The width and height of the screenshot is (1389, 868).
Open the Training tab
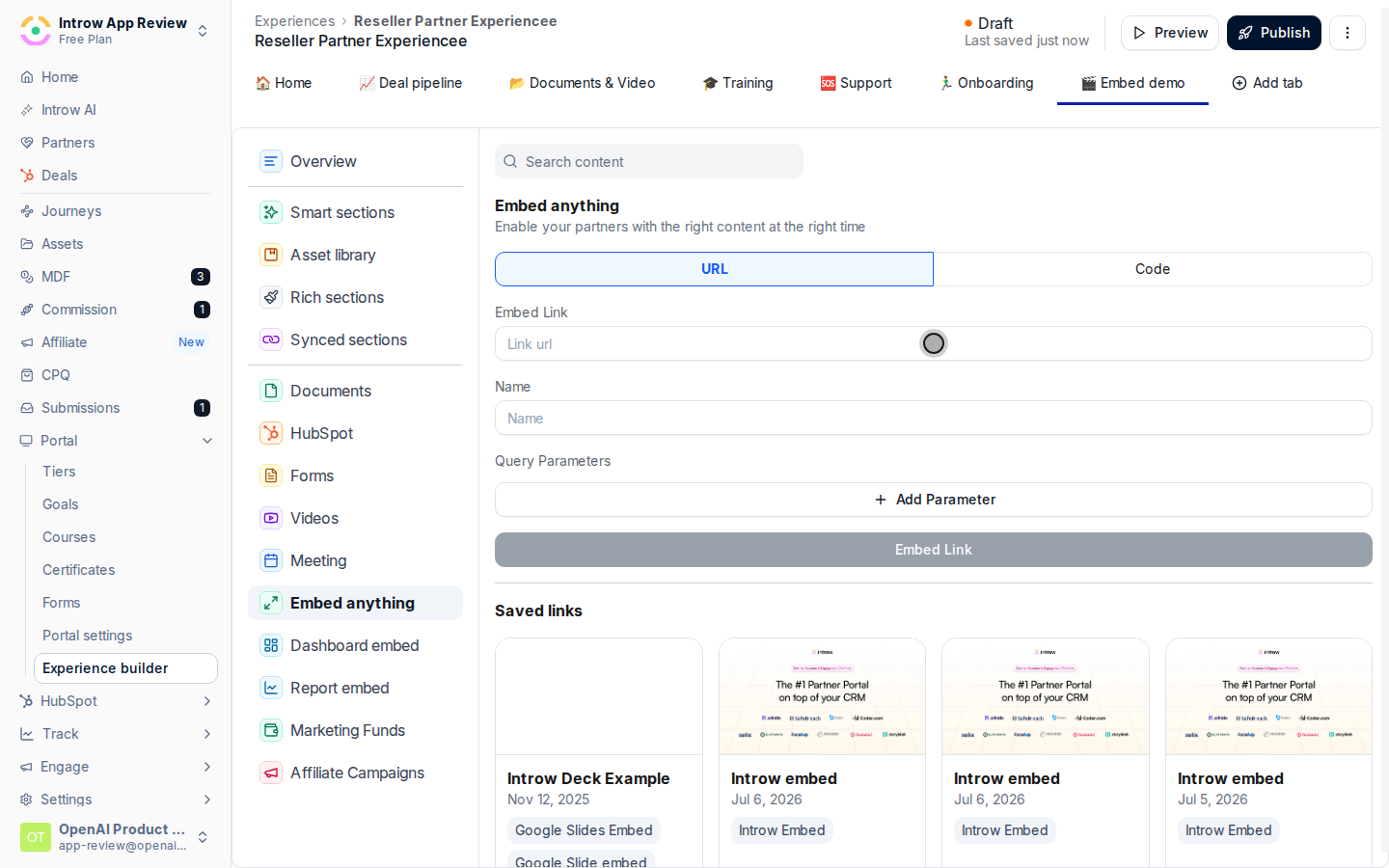[738, 83]
